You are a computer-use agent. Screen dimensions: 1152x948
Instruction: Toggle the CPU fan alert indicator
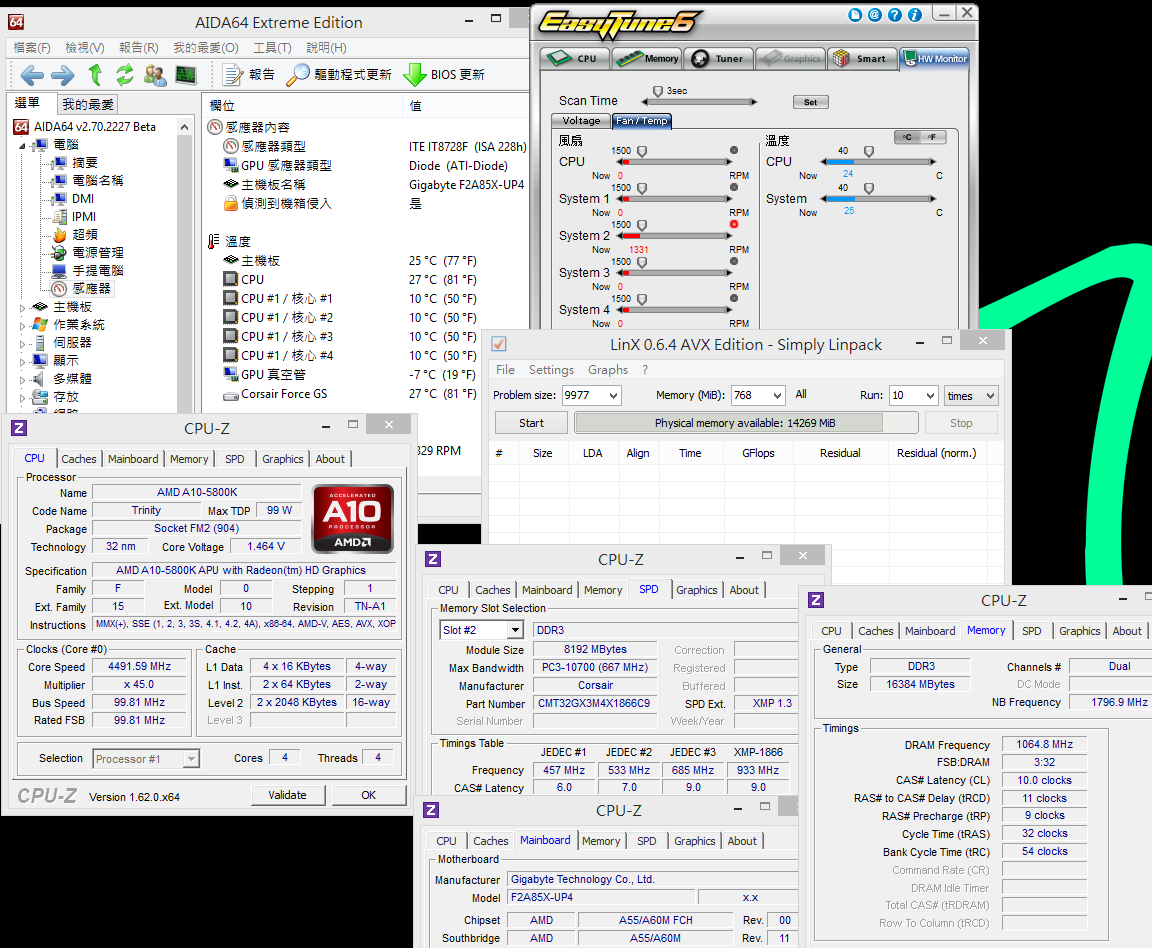734,150
